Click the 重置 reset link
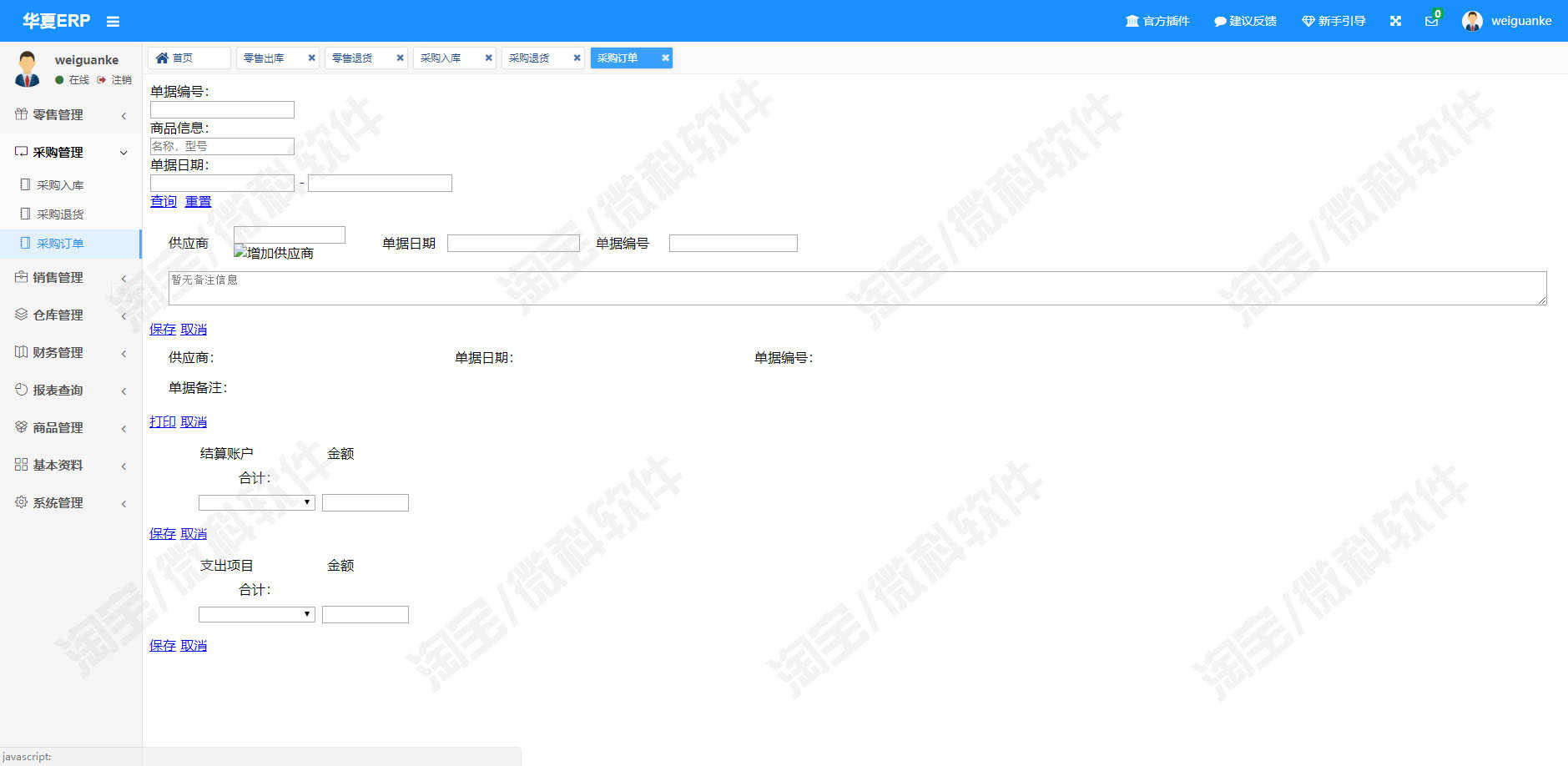This screenshot has height=766, width=1568. point(198,201)
